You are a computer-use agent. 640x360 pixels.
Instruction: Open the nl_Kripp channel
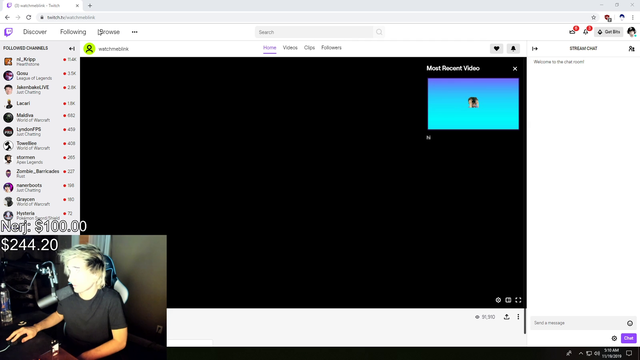(x=40, y=62)
